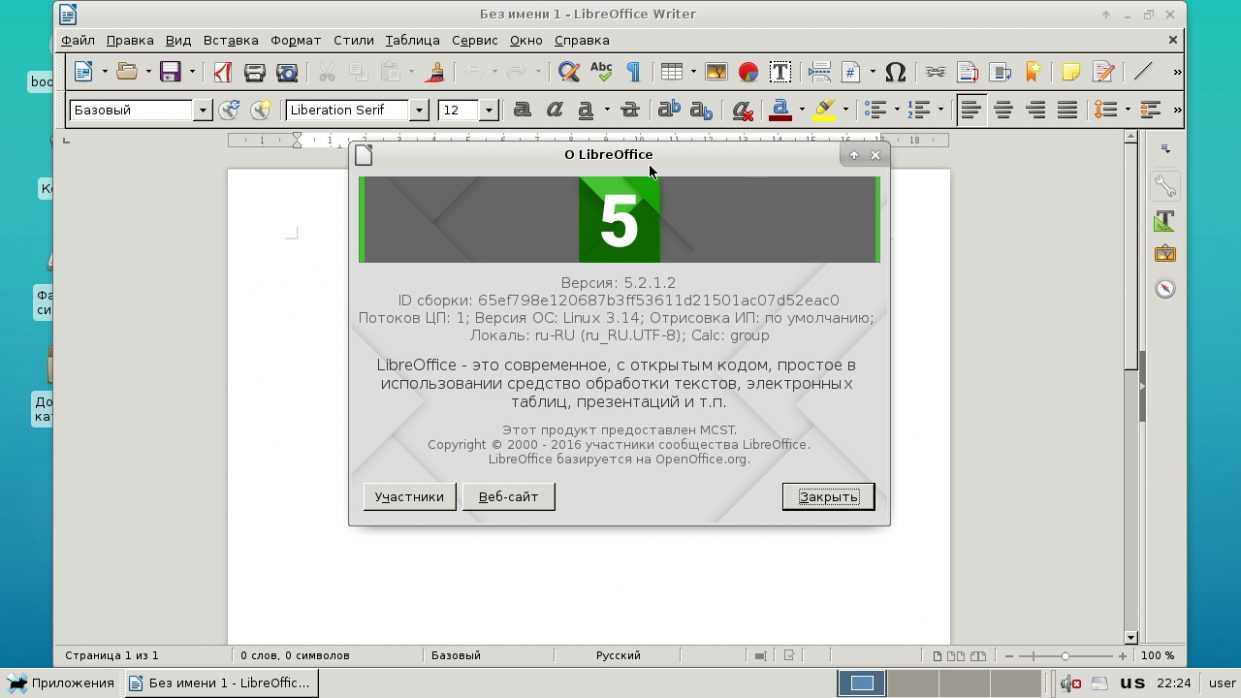The width and height of the screenshot is (1241, 698).
Task: Toggle Center Horizontally alignment
Action: pos(1003,110)
